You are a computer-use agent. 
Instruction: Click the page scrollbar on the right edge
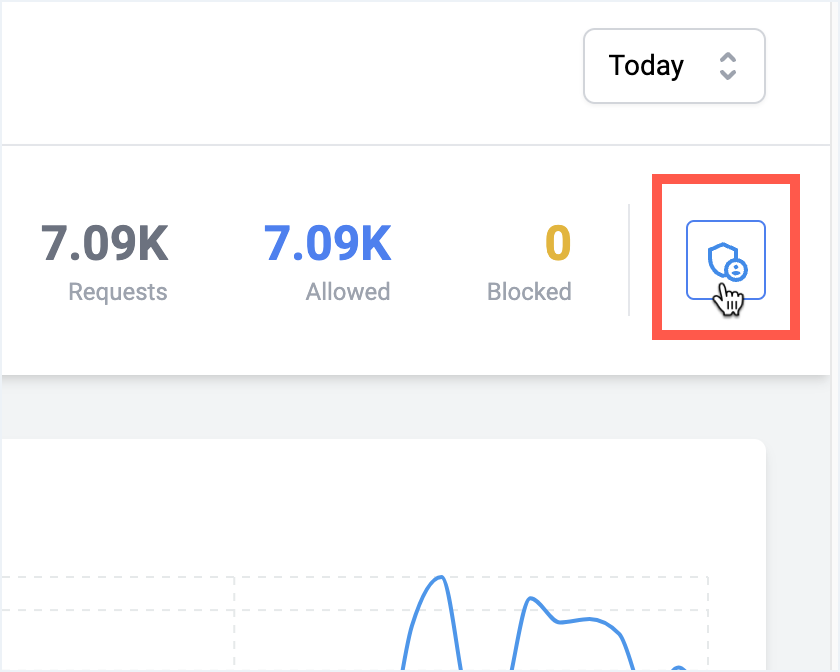point(835,336)
